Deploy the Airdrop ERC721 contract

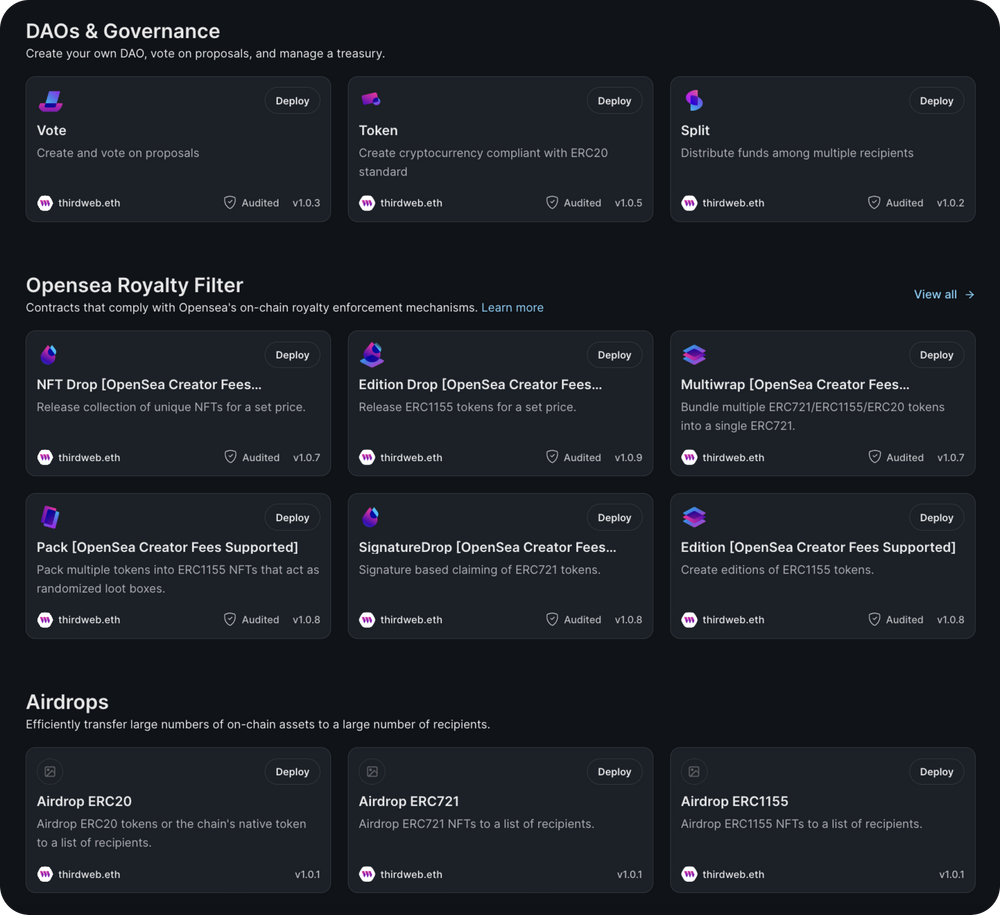point(614,772)
